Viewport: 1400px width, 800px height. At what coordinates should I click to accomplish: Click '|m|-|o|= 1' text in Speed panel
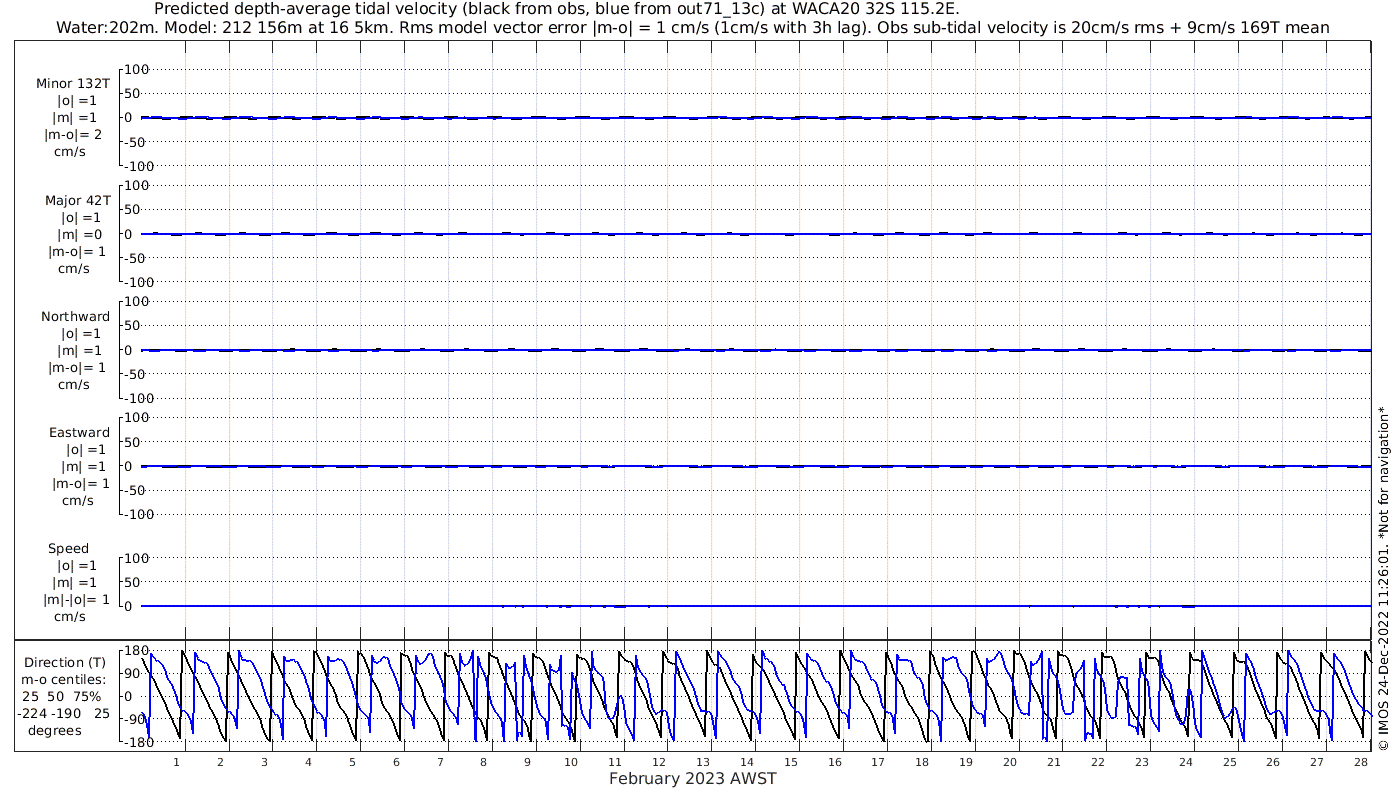coord(76,599)
